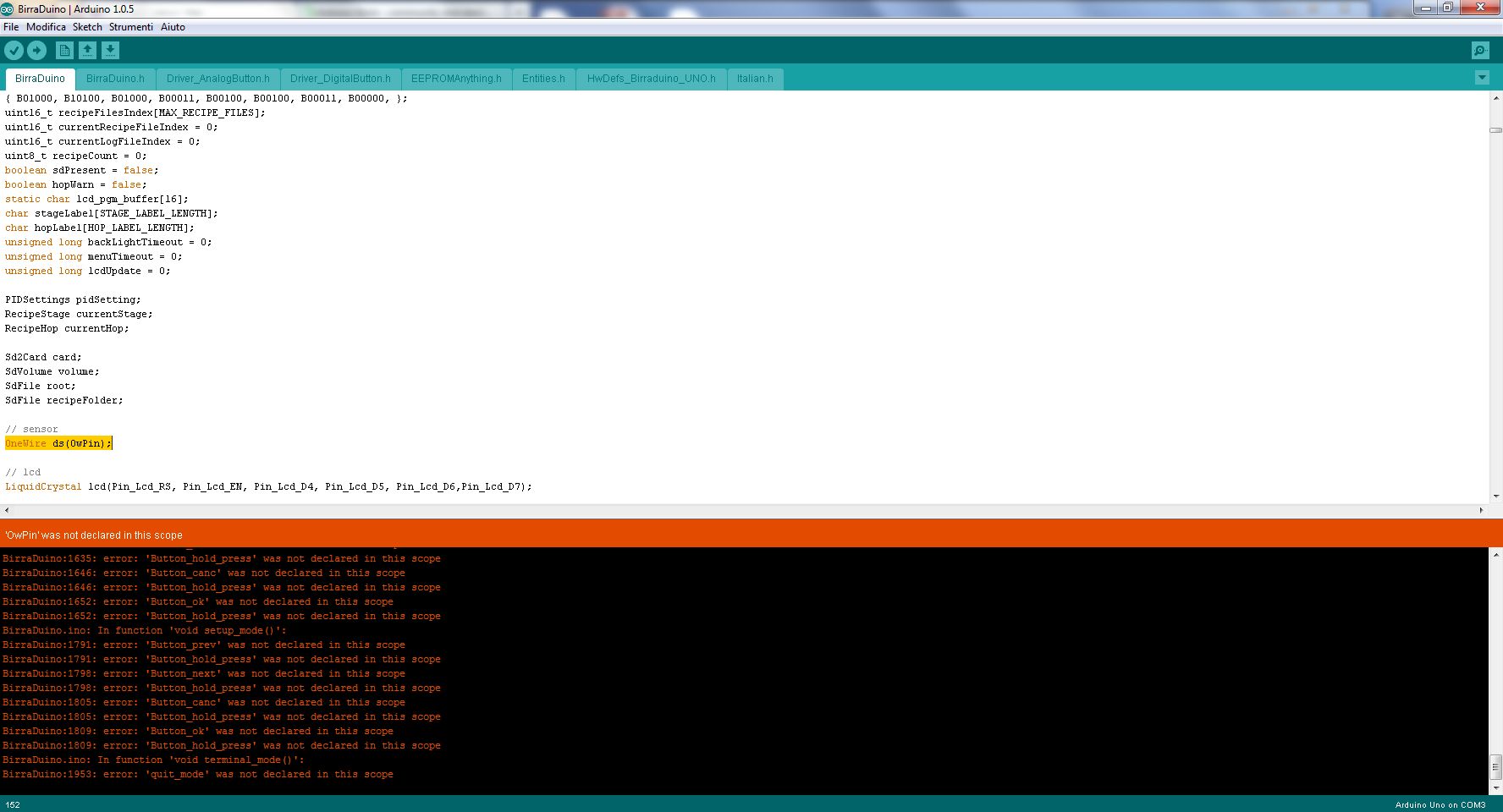Create a New sketch via toolbar icon

click(64, 50)
